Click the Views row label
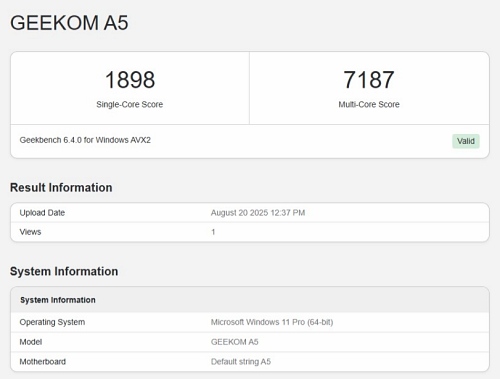 pyautogui.click(x=30, y=232)
